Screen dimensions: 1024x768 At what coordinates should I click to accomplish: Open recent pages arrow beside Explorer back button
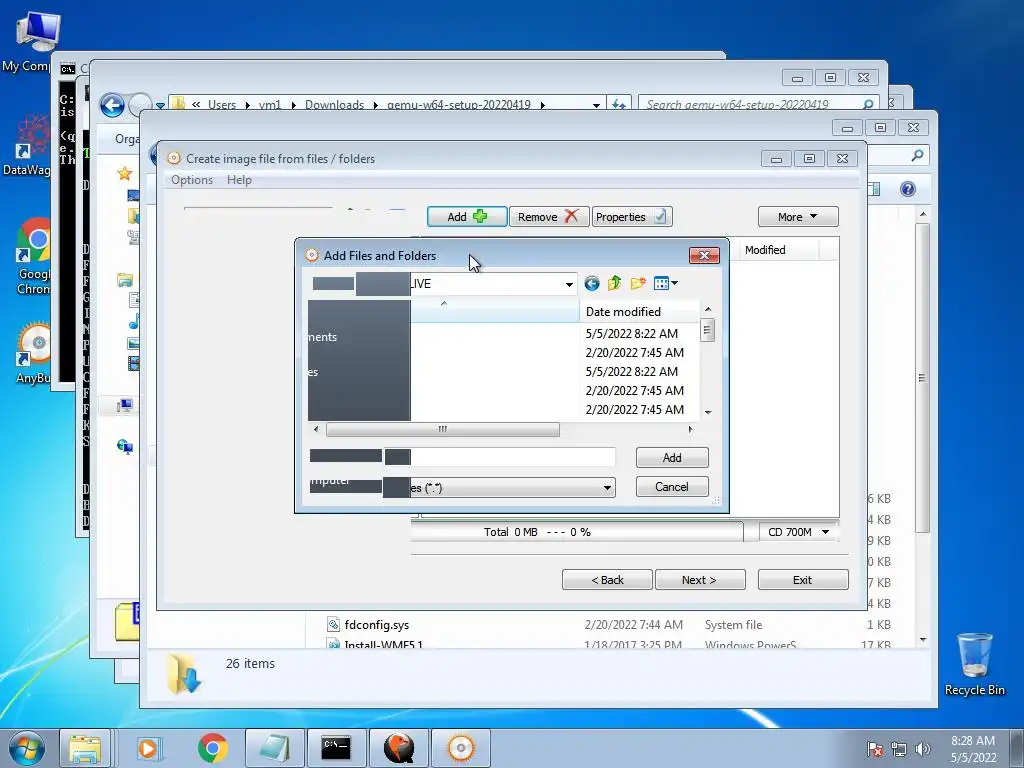pos(160,105)
